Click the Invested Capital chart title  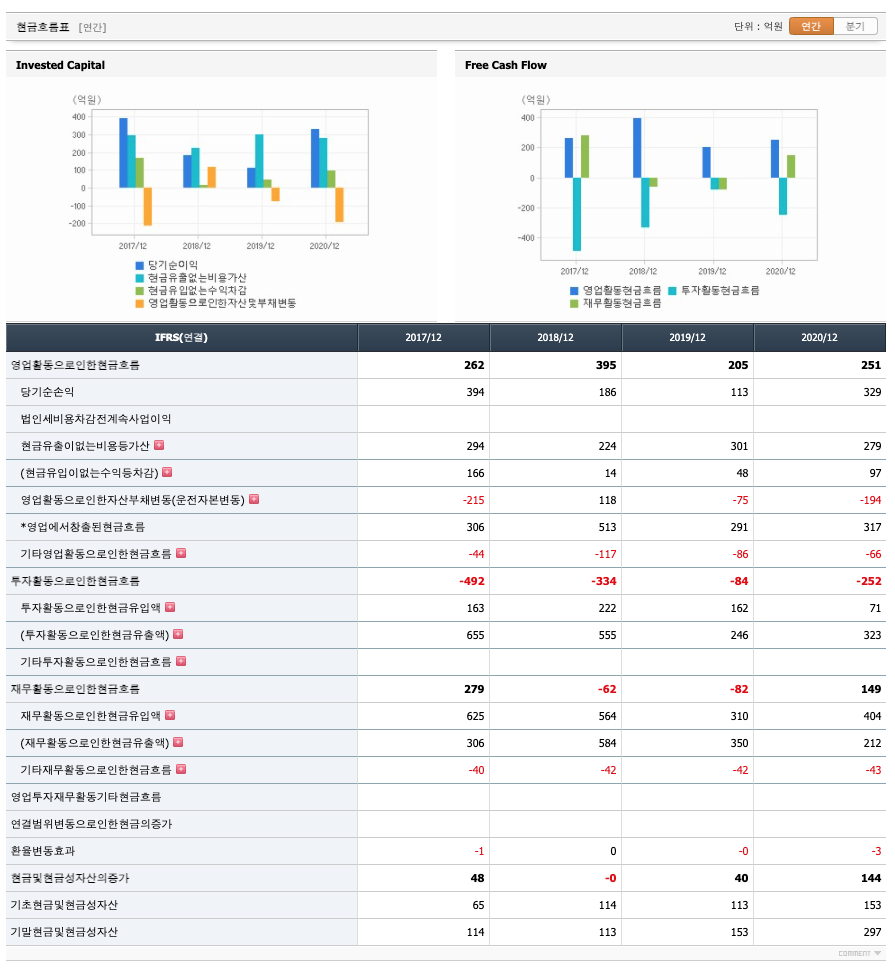pyautogui.click(x=60, y=65)
